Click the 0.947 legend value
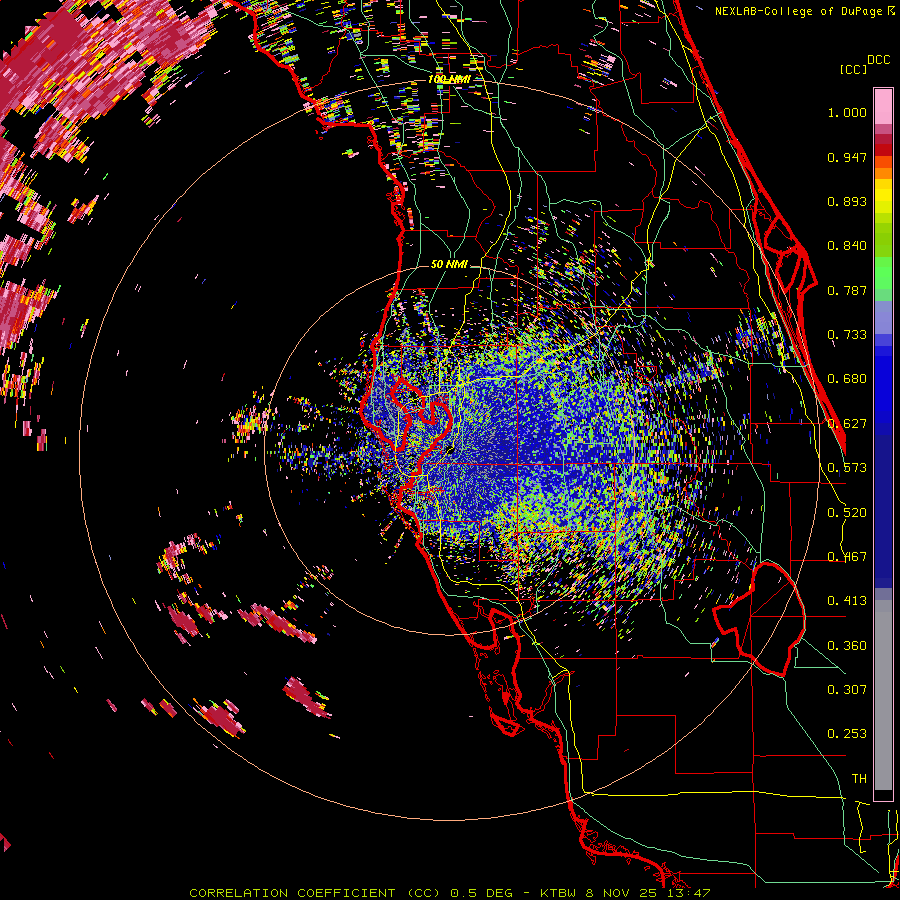The image size is (900, 900). [847, 157]
